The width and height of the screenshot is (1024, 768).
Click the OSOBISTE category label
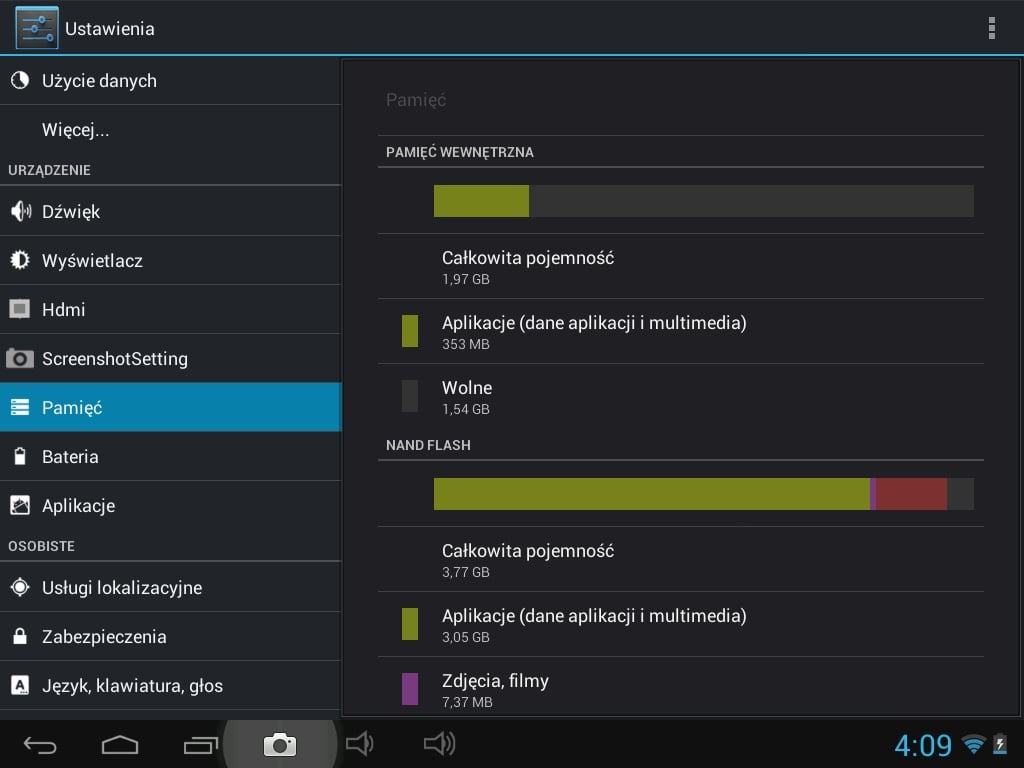(41, 546)
